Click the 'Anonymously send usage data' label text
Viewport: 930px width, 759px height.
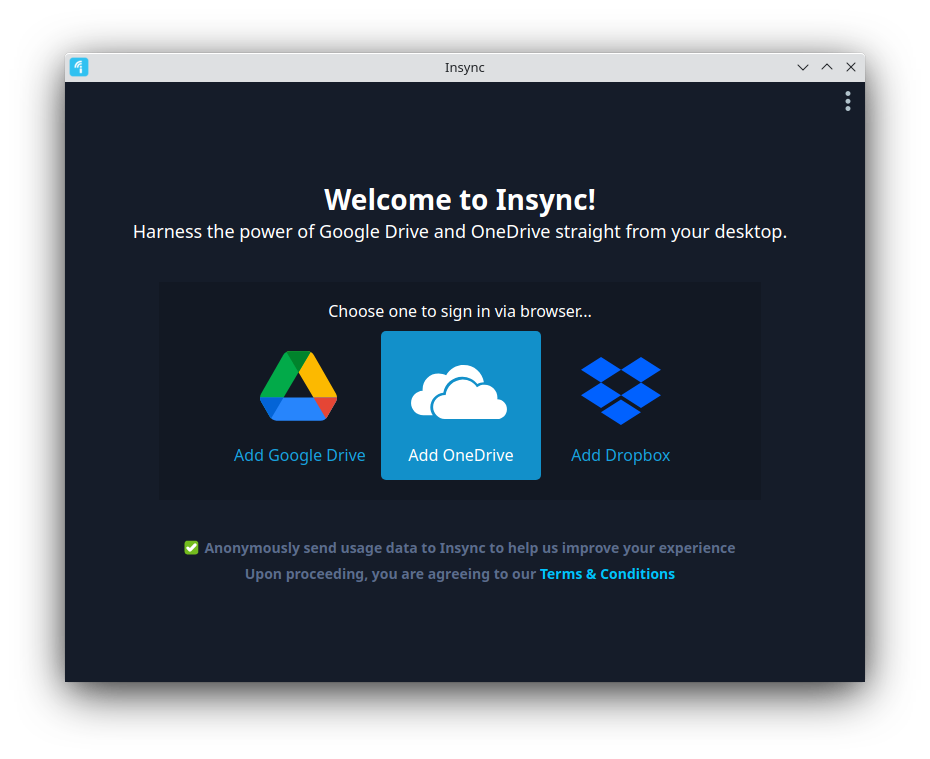click(470, 548)
